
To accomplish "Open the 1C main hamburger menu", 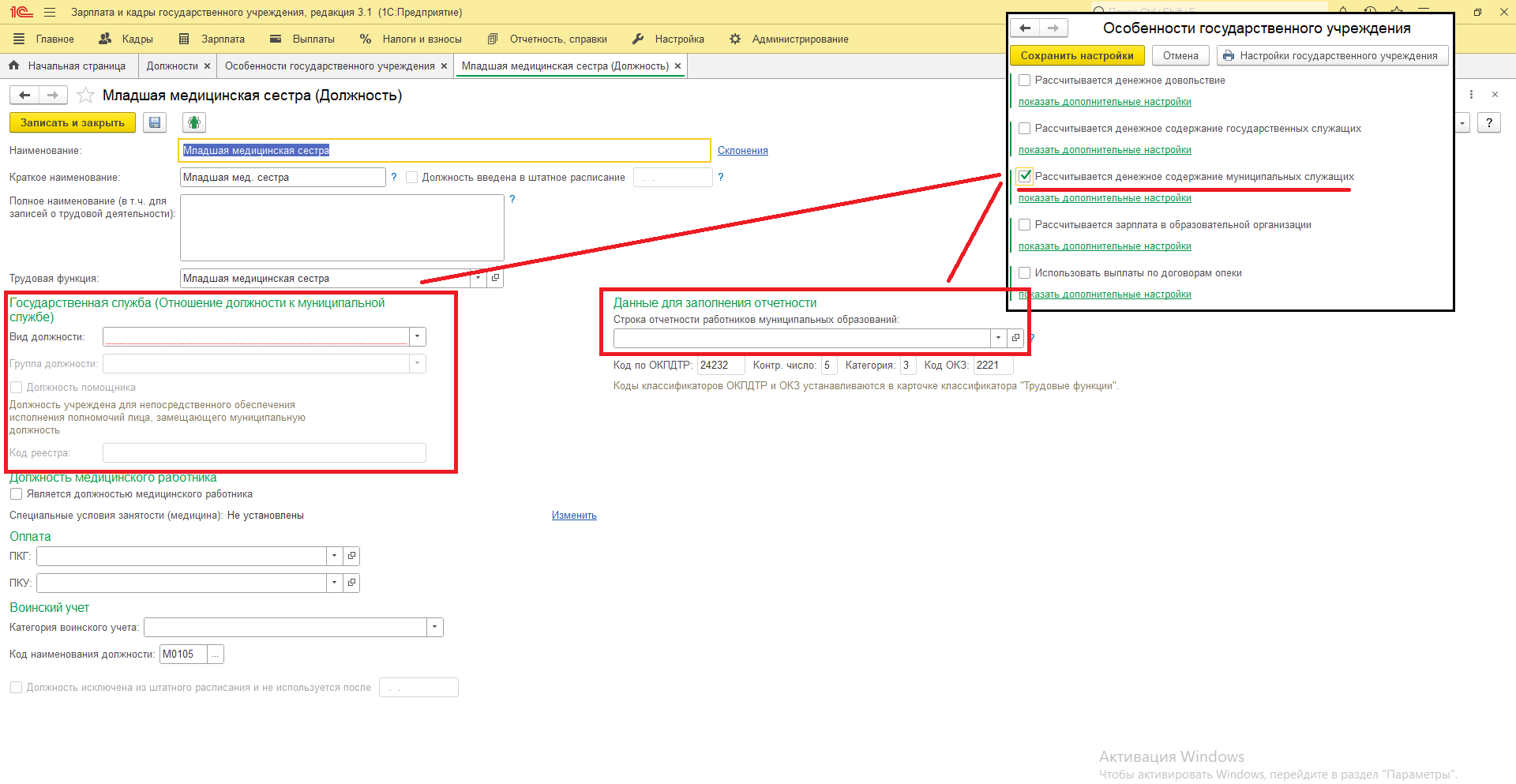I will (50, 13).
